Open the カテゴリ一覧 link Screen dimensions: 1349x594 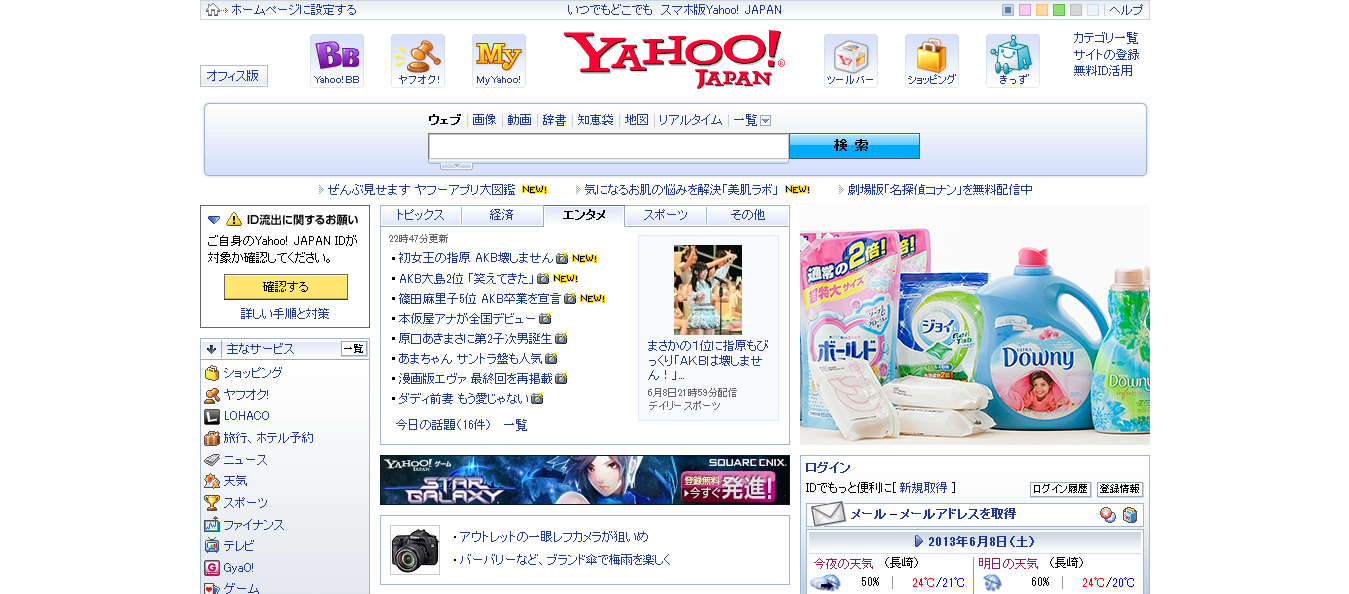point(1106,38)
